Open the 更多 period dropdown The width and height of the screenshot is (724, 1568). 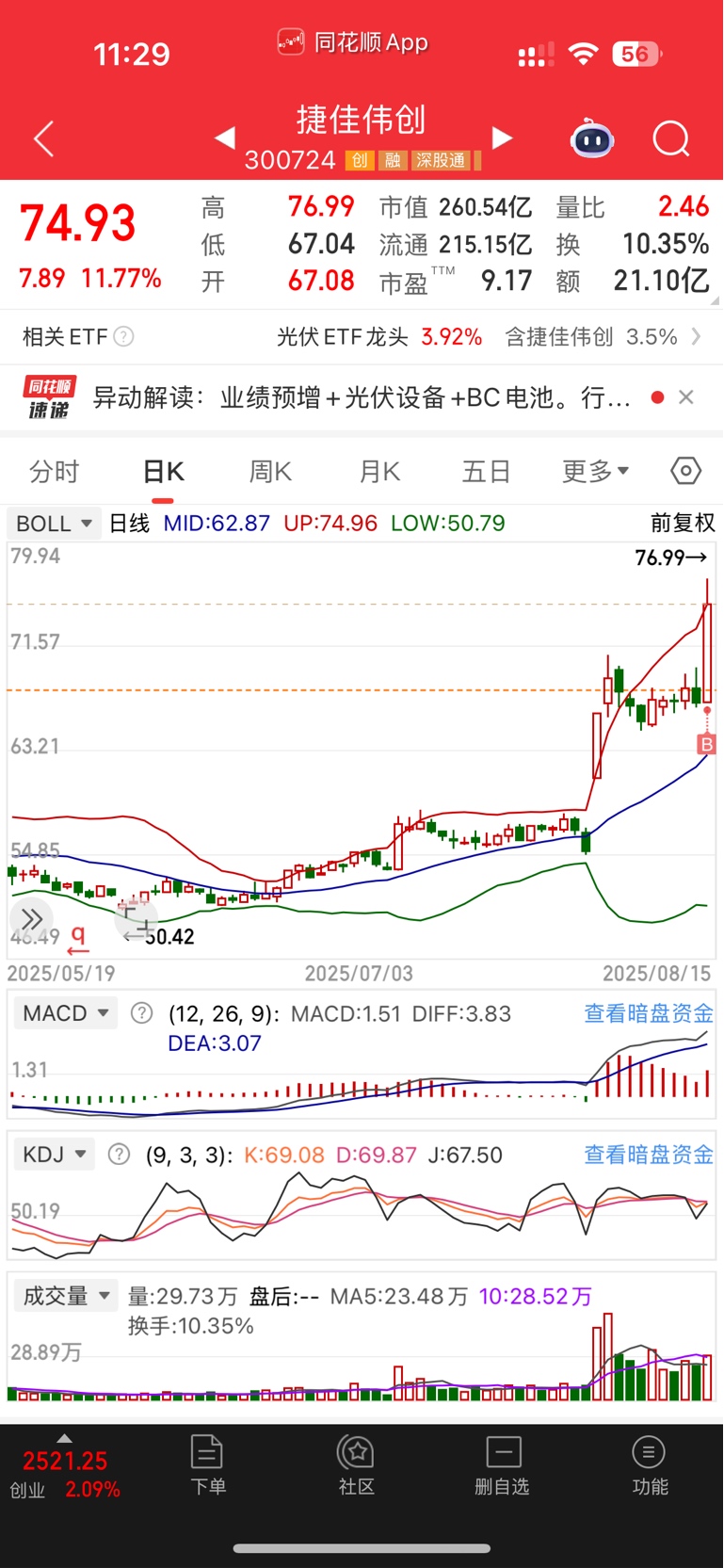596,471
